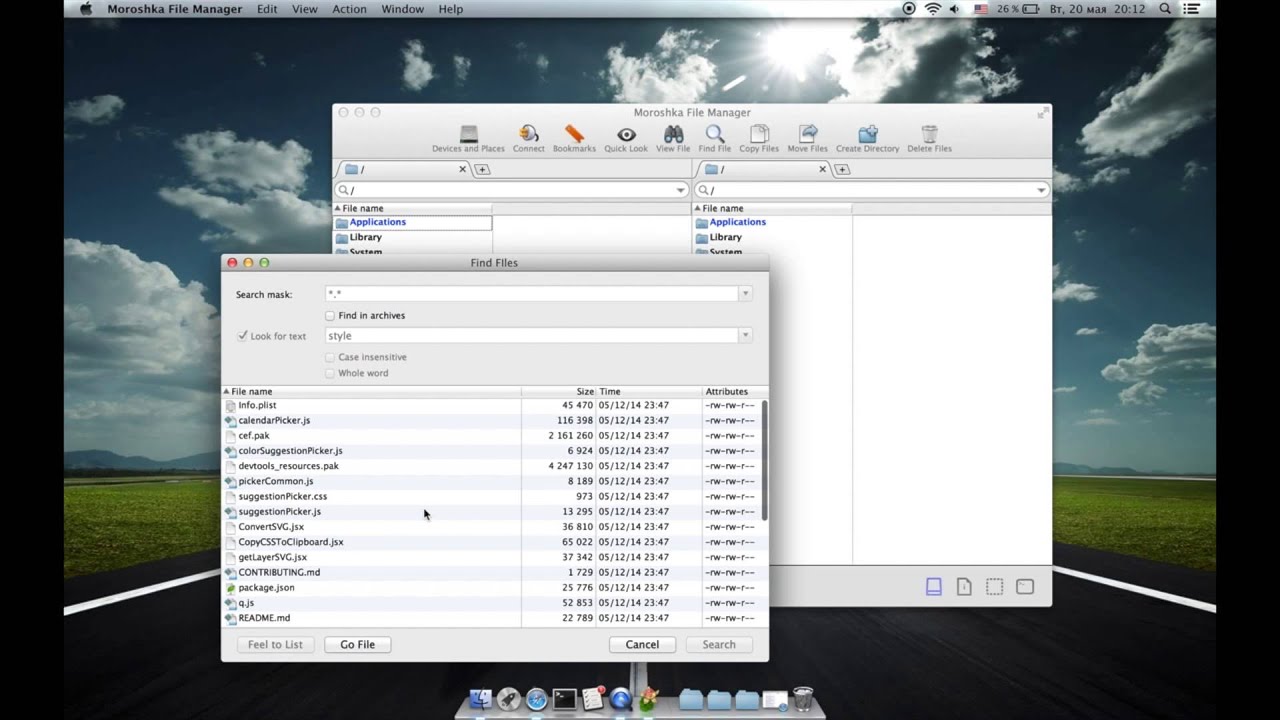Screen dimensions: 1280x720
Task: Click the Find File magnifier icon
Action: (714, 134)
